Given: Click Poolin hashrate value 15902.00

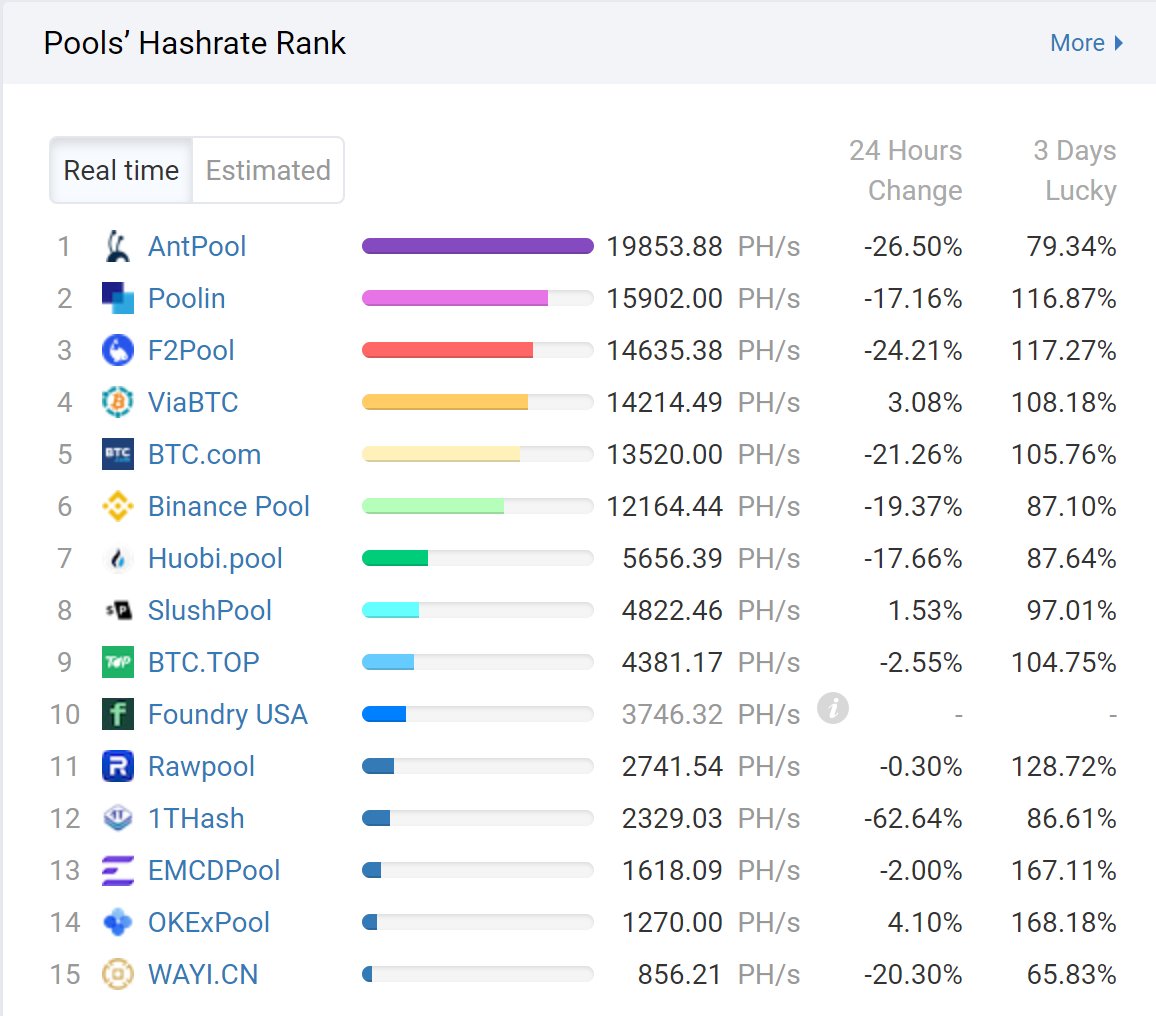Looking at the screenshot, I should tap(664, 298).
